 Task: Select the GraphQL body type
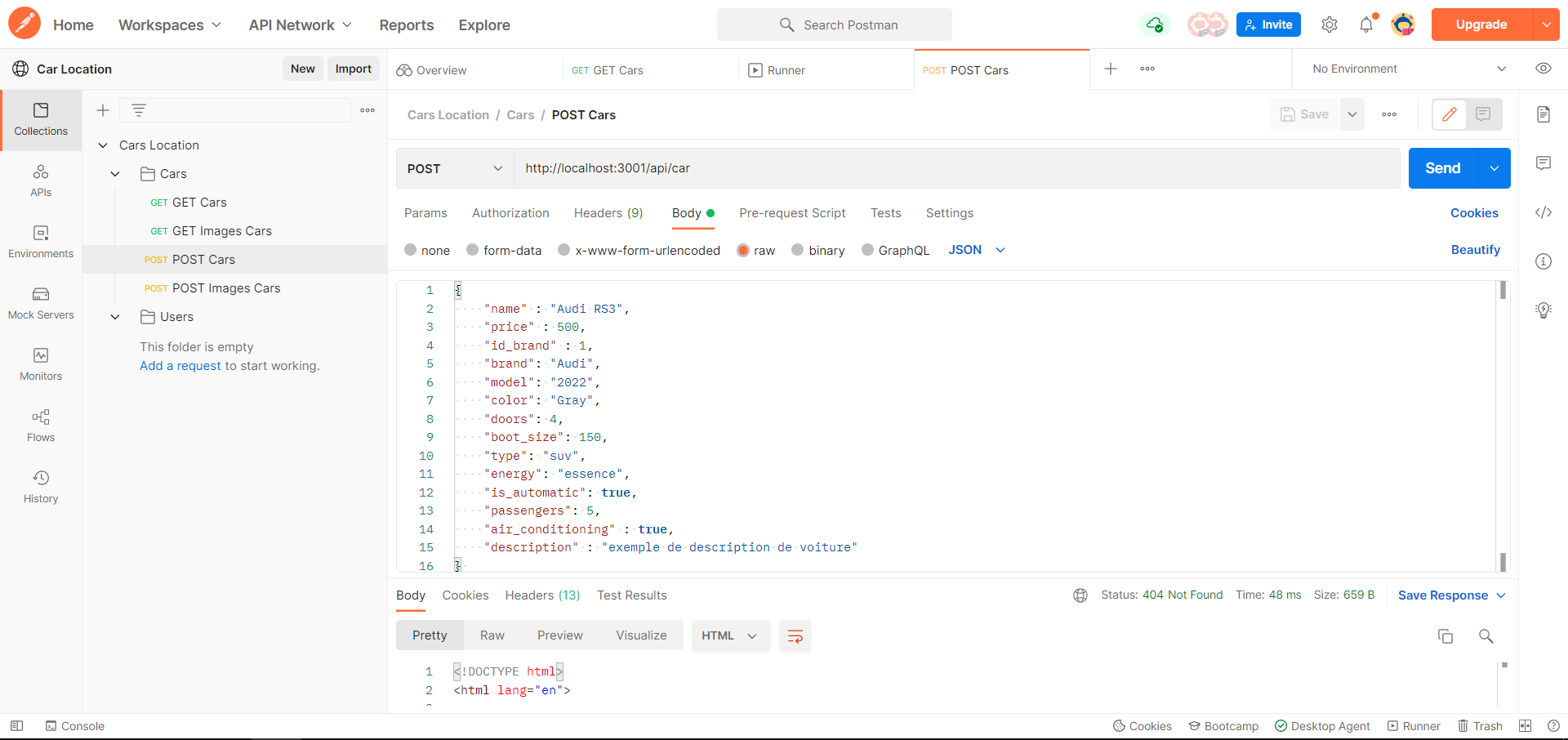tap(868, 250)
